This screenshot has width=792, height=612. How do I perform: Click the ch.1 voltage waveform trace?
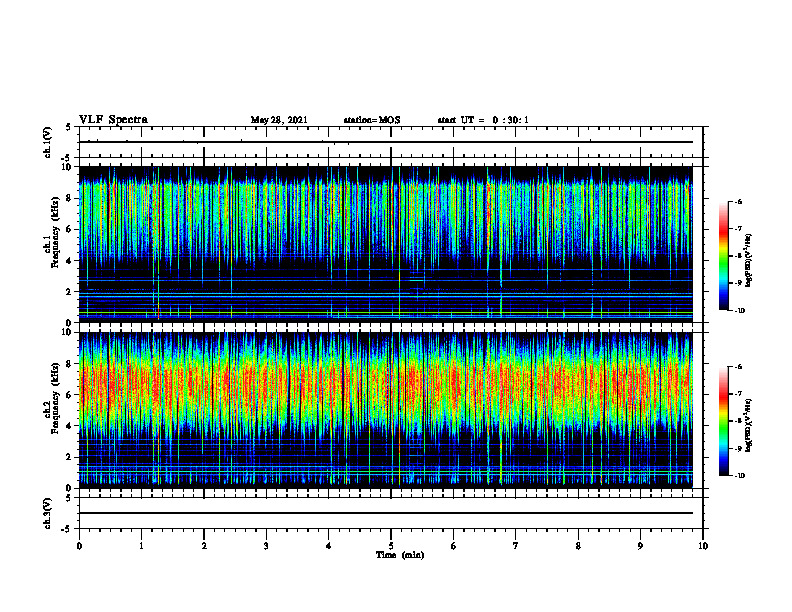386,142
